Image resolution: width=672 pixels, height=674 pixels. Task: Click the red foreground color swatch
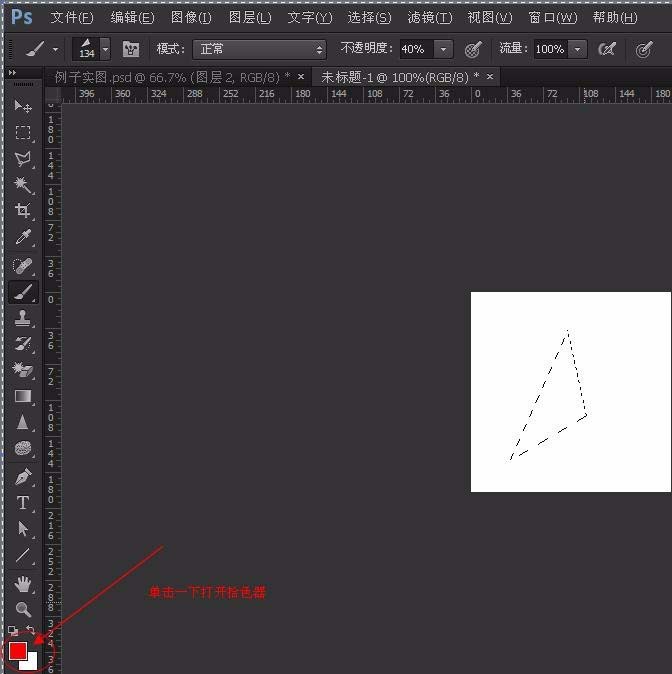(x=18, y=651)
